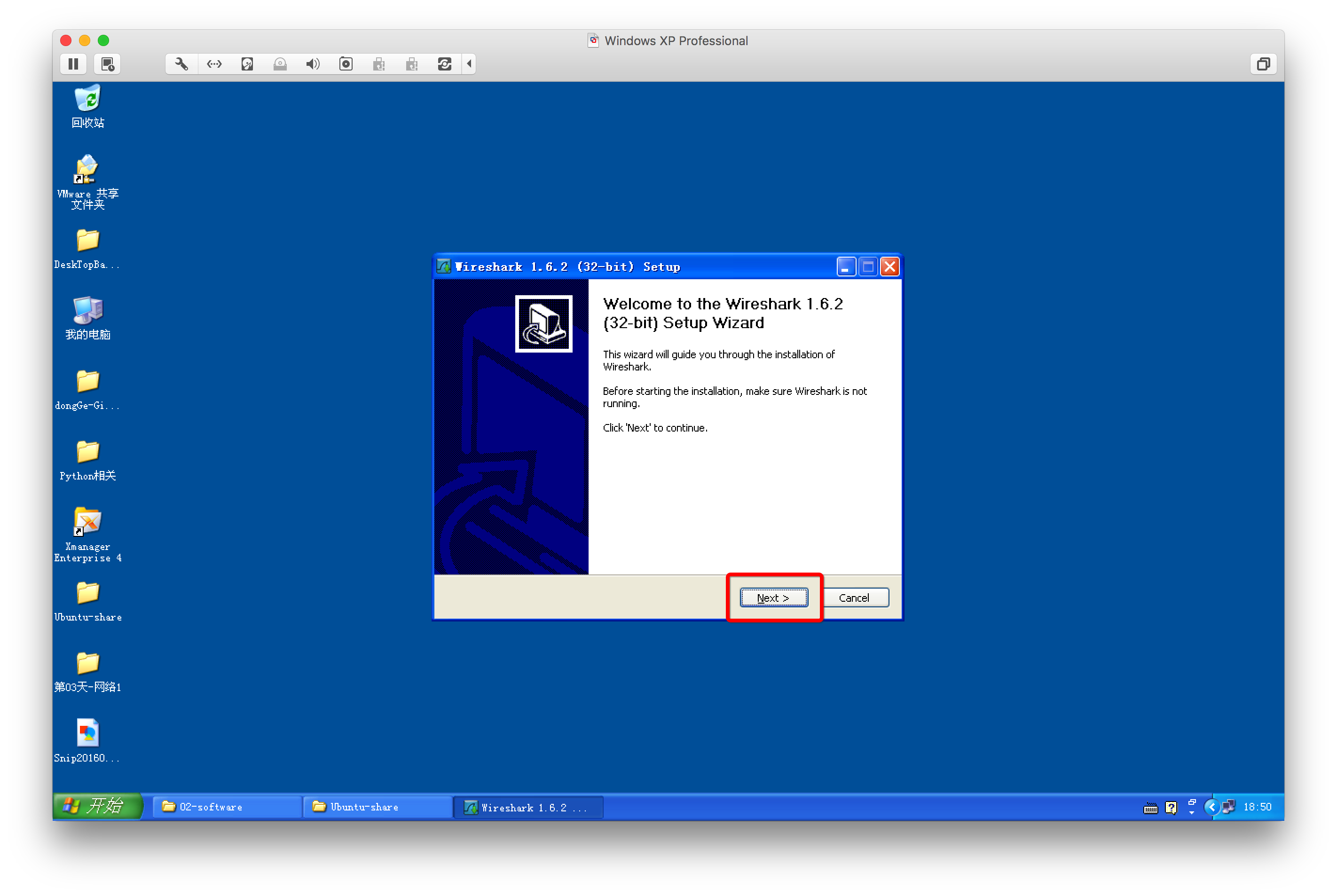Open 我的电脑 My Computer icon
This screenshot has width=1337, height=896.
click(x=89, y=310)
